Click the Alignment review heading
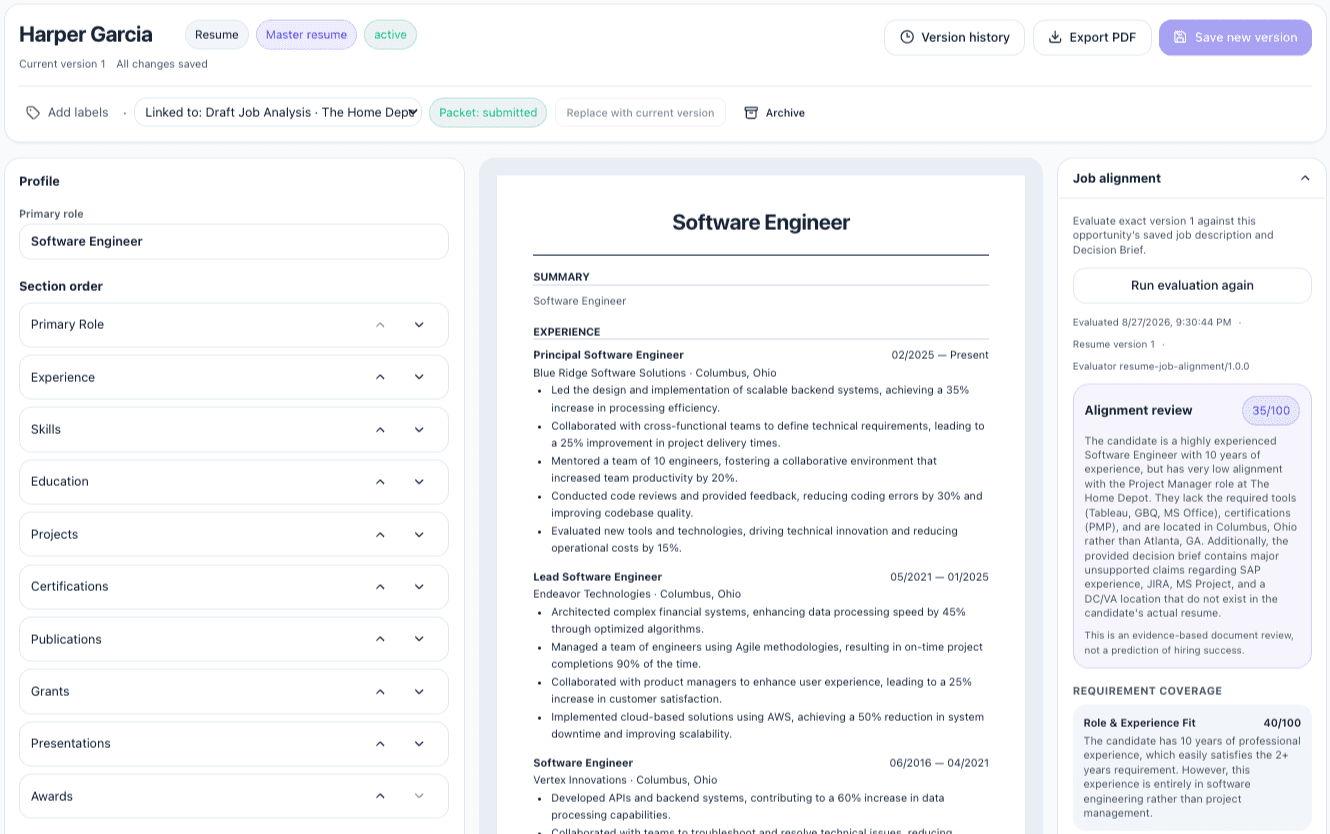Viewport: 1330px width, 834px height. coord(1138,410)
